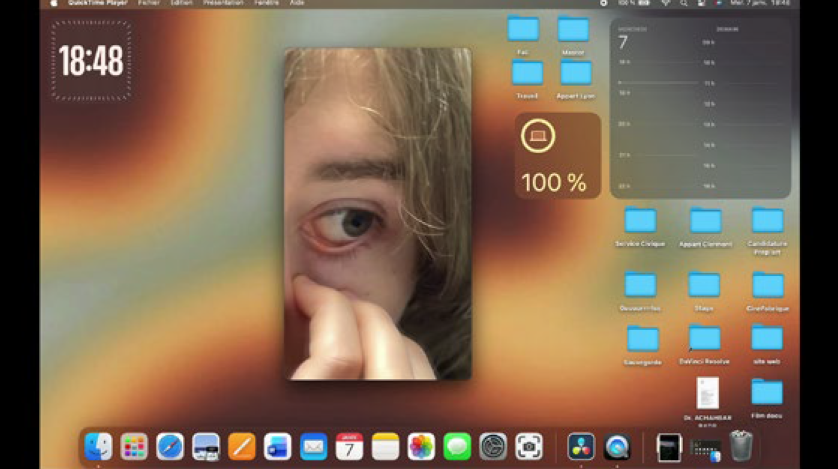Screen dimensions: 838x469
Task: Open DaVinci Resolve from the dock
Action: click(x=581, y=446)
